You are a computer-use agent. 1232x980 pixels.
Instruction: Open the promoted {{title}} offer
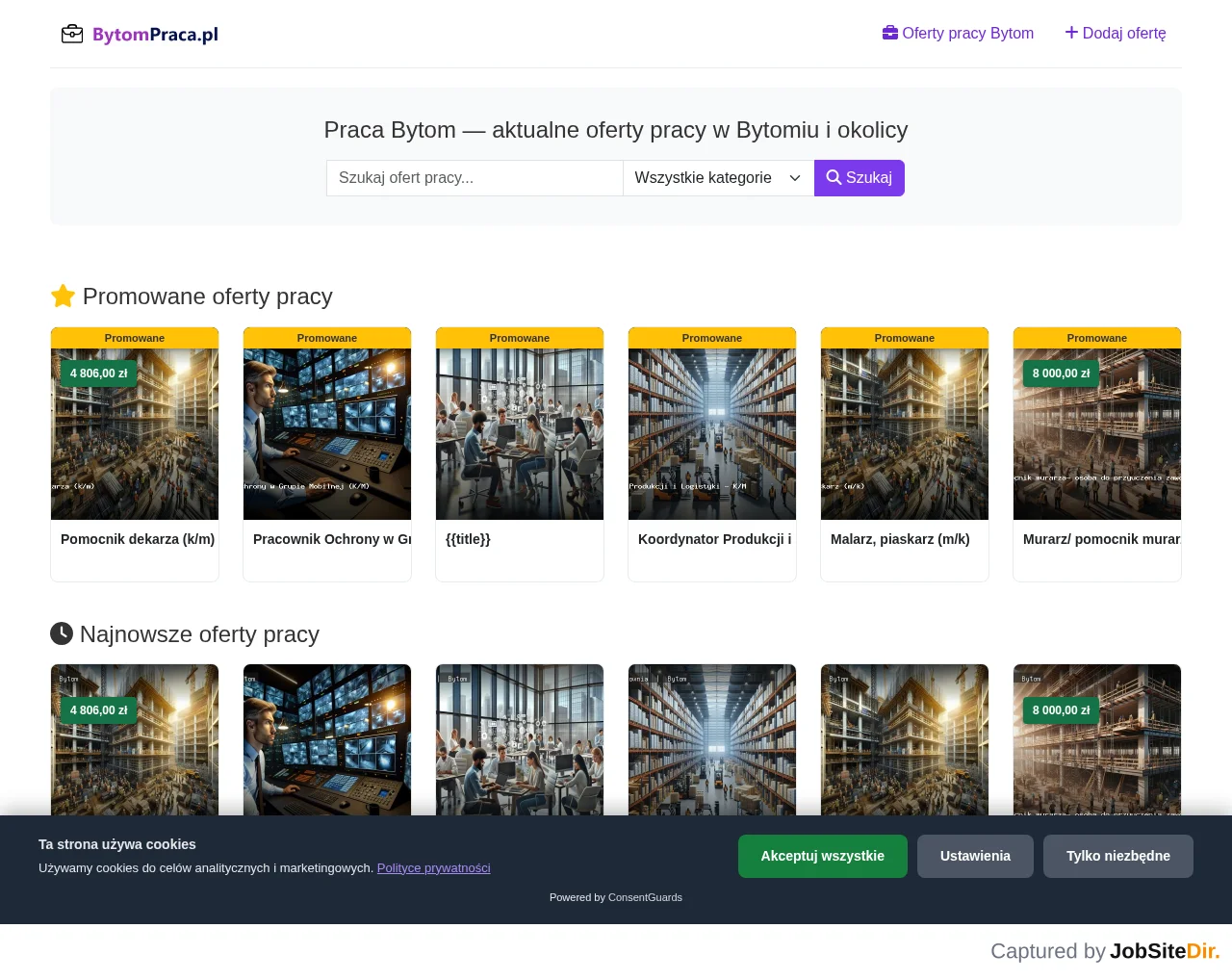pyautogui.click(x=468, y=539)
